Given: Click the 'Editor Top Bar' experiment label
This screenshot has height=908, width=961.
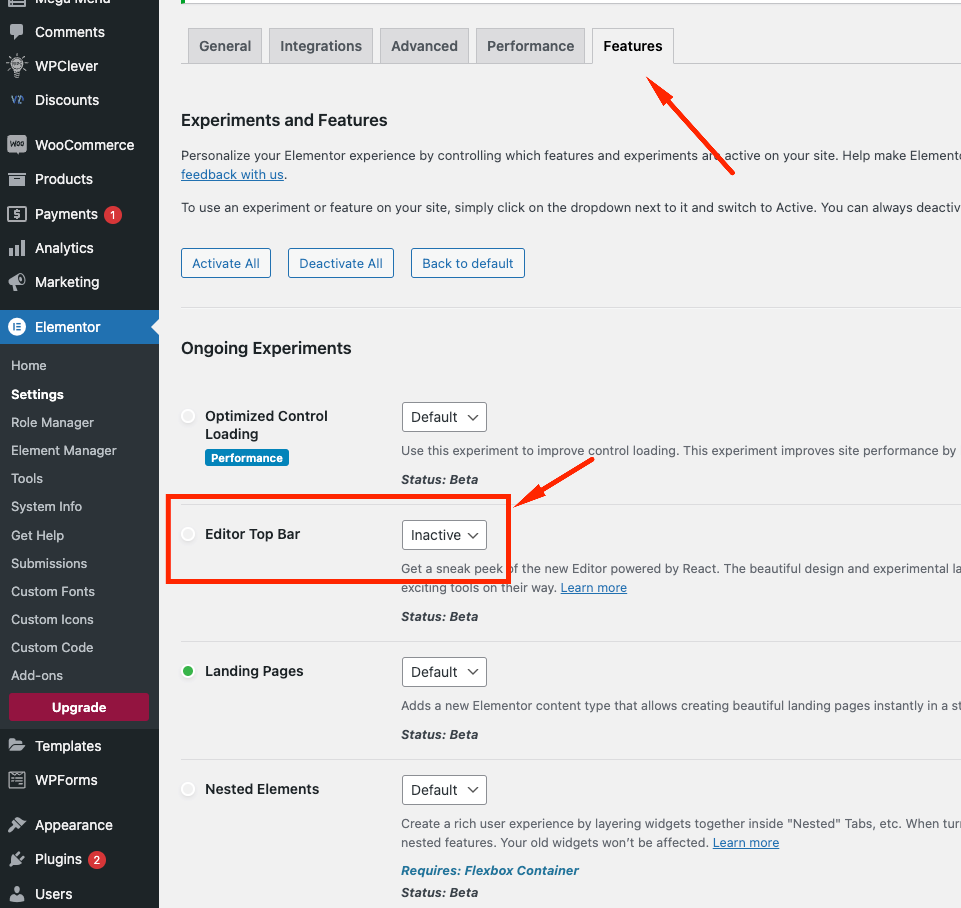Looking at the screenshot, I should click(x=253, y=534).
